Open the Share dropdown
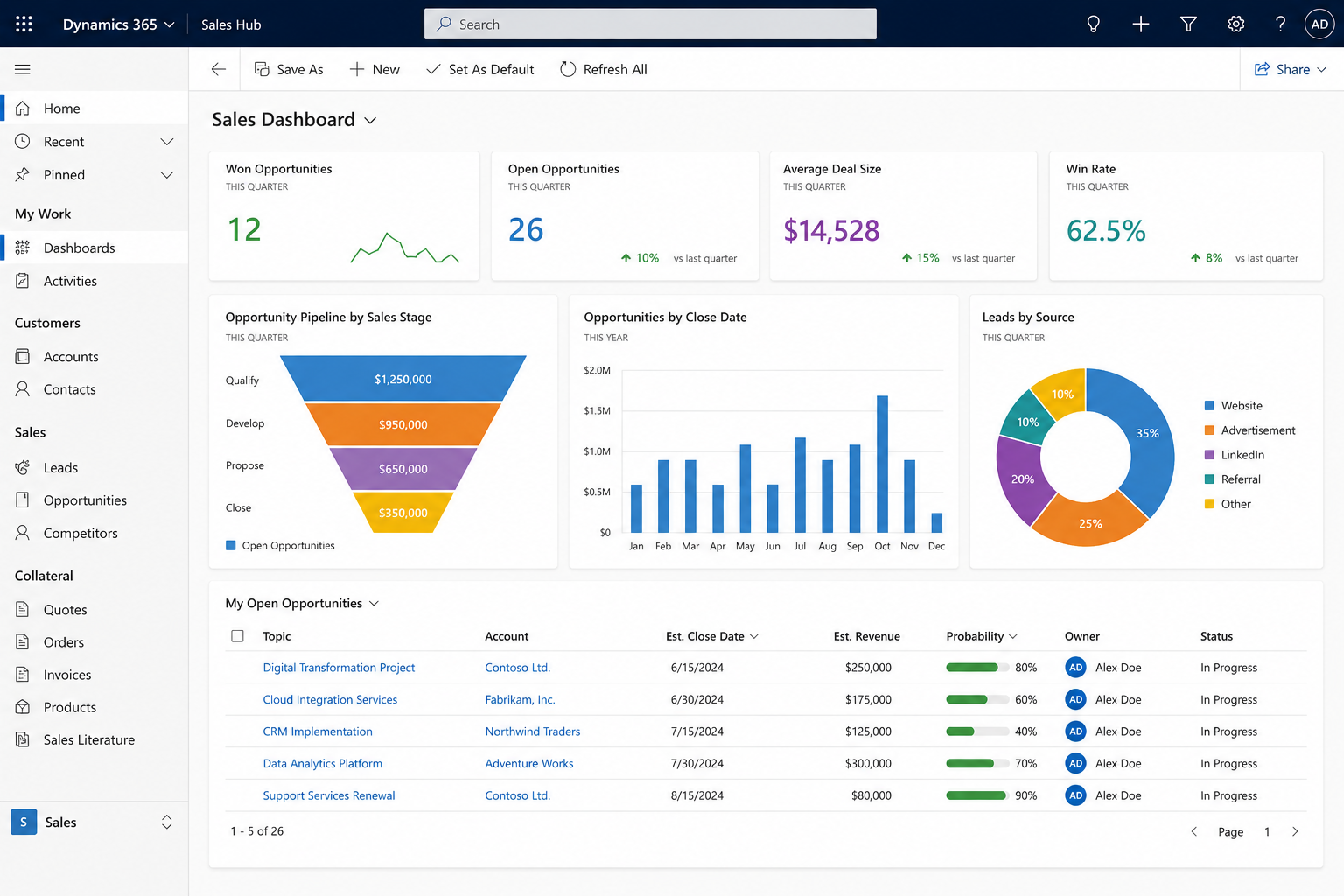This screenshot has width=1344, height=896. pos(1291,69)
